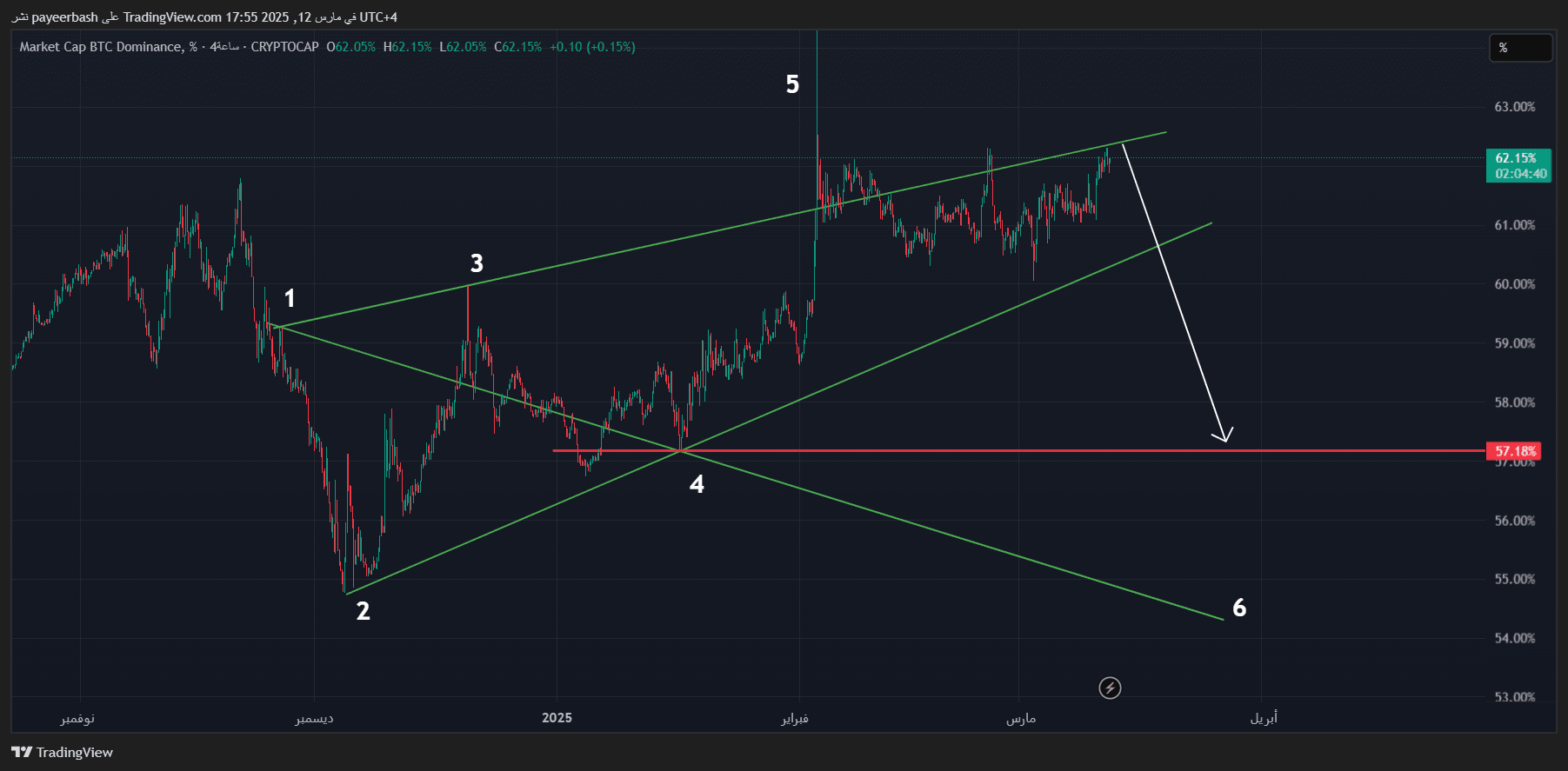Image resolution: width=1568 pixels, height=771 pixels.
Task: Click the close value C62.15%
Action: click(517, 47)
